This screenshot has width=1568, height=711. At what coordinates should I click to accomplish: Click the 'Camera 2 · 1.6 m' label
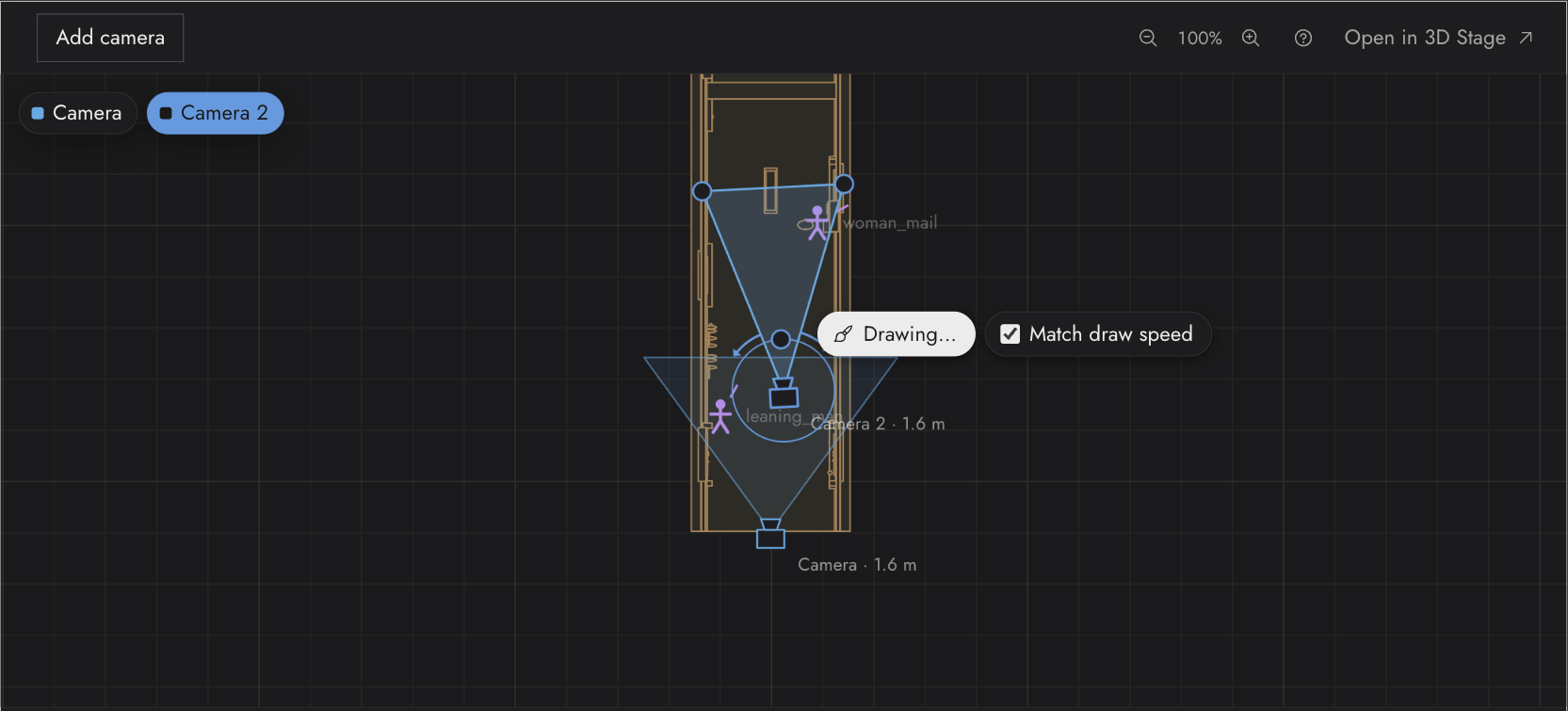point(878,424)
